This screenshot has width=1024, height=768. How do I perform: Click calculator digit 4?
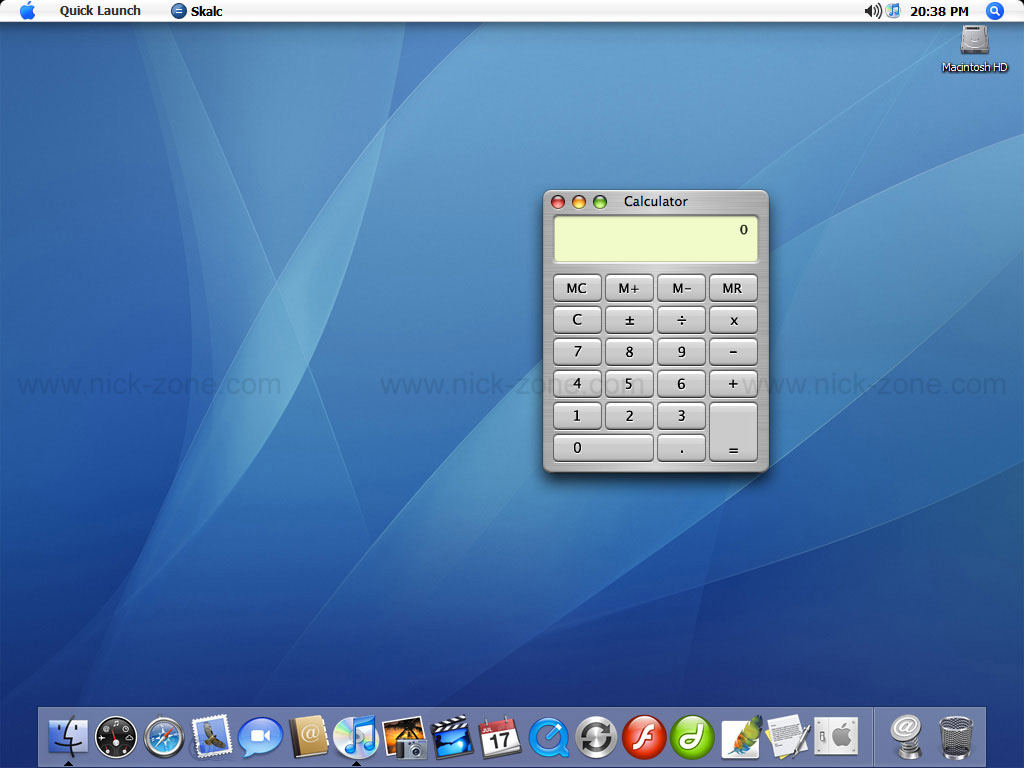click(577, 384)
